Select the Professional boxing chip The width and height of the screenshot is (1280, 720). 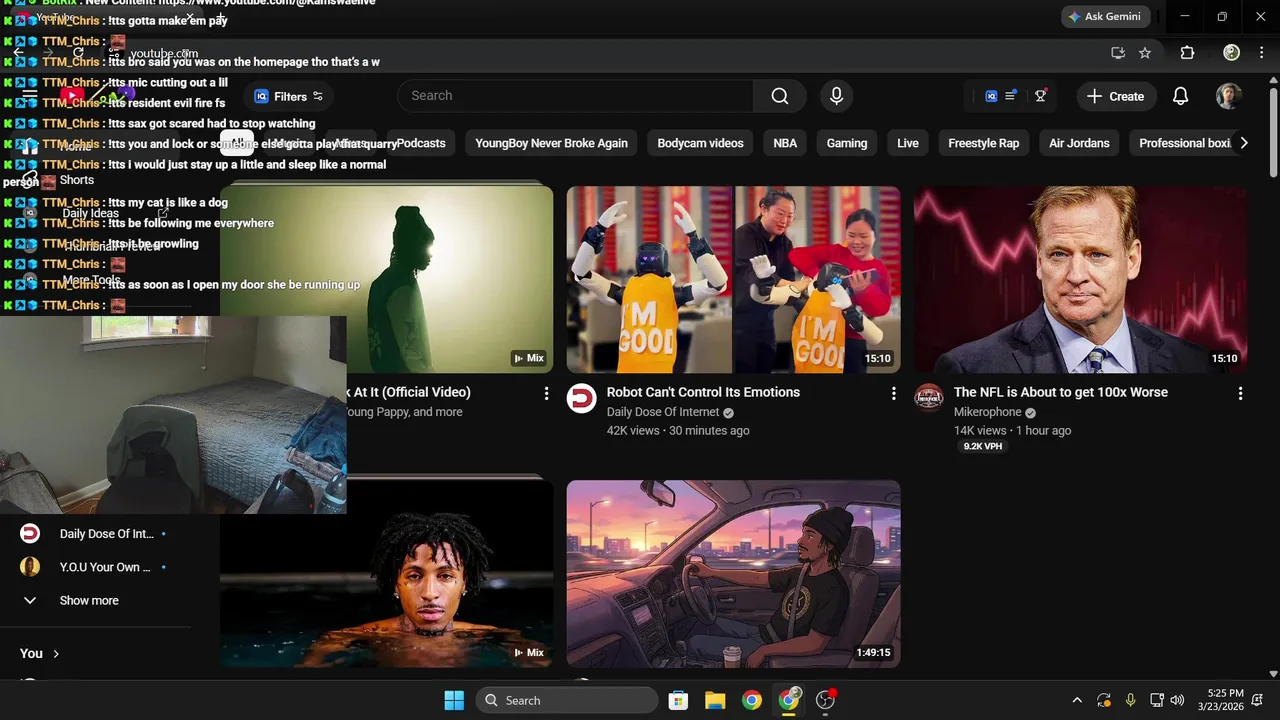point(1183,143)
